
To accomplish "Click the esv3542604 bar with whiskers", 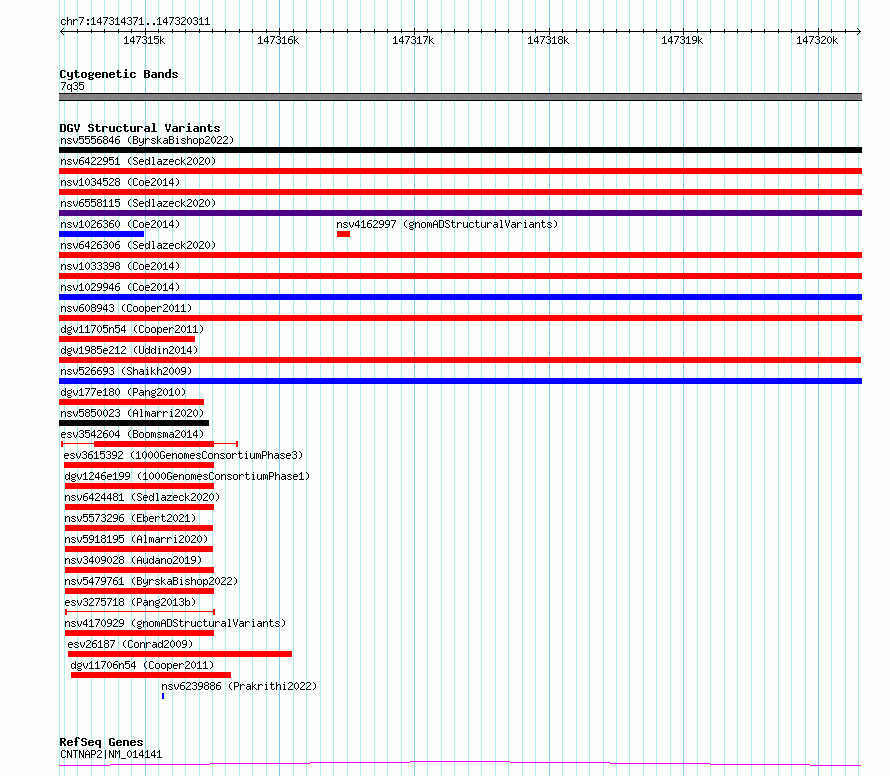I will pos(149,443).
